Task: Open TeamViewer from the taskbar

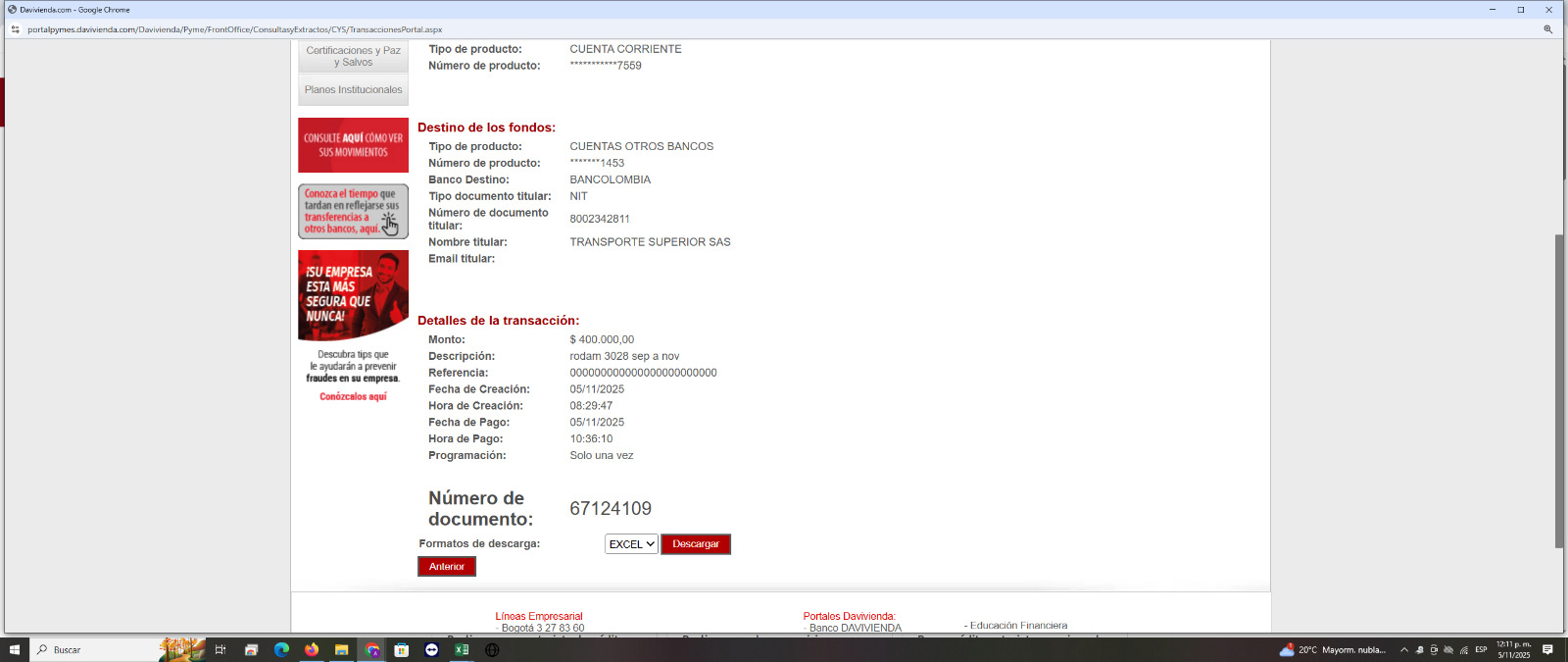Action: coord(431,649)
